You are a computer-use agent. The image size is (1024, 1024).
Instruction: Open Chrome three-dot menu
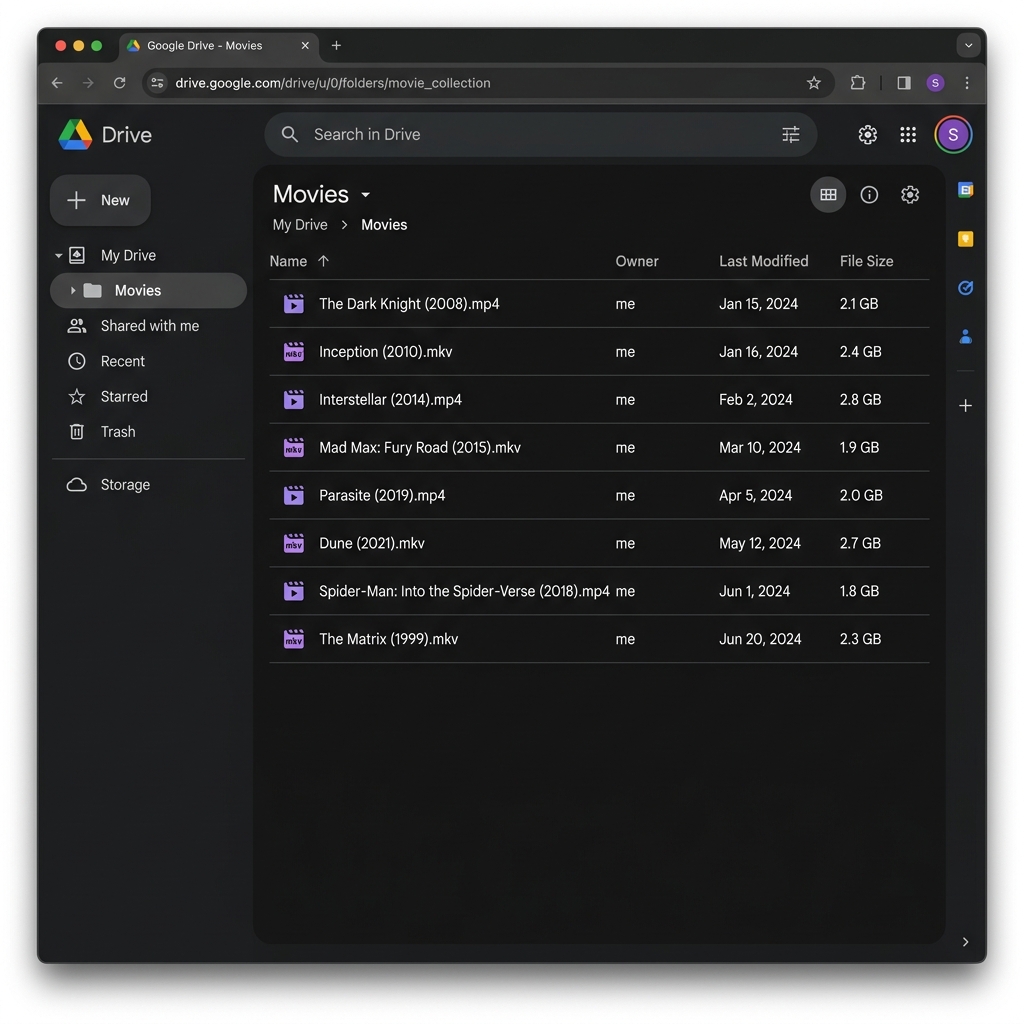click(967, 83)
